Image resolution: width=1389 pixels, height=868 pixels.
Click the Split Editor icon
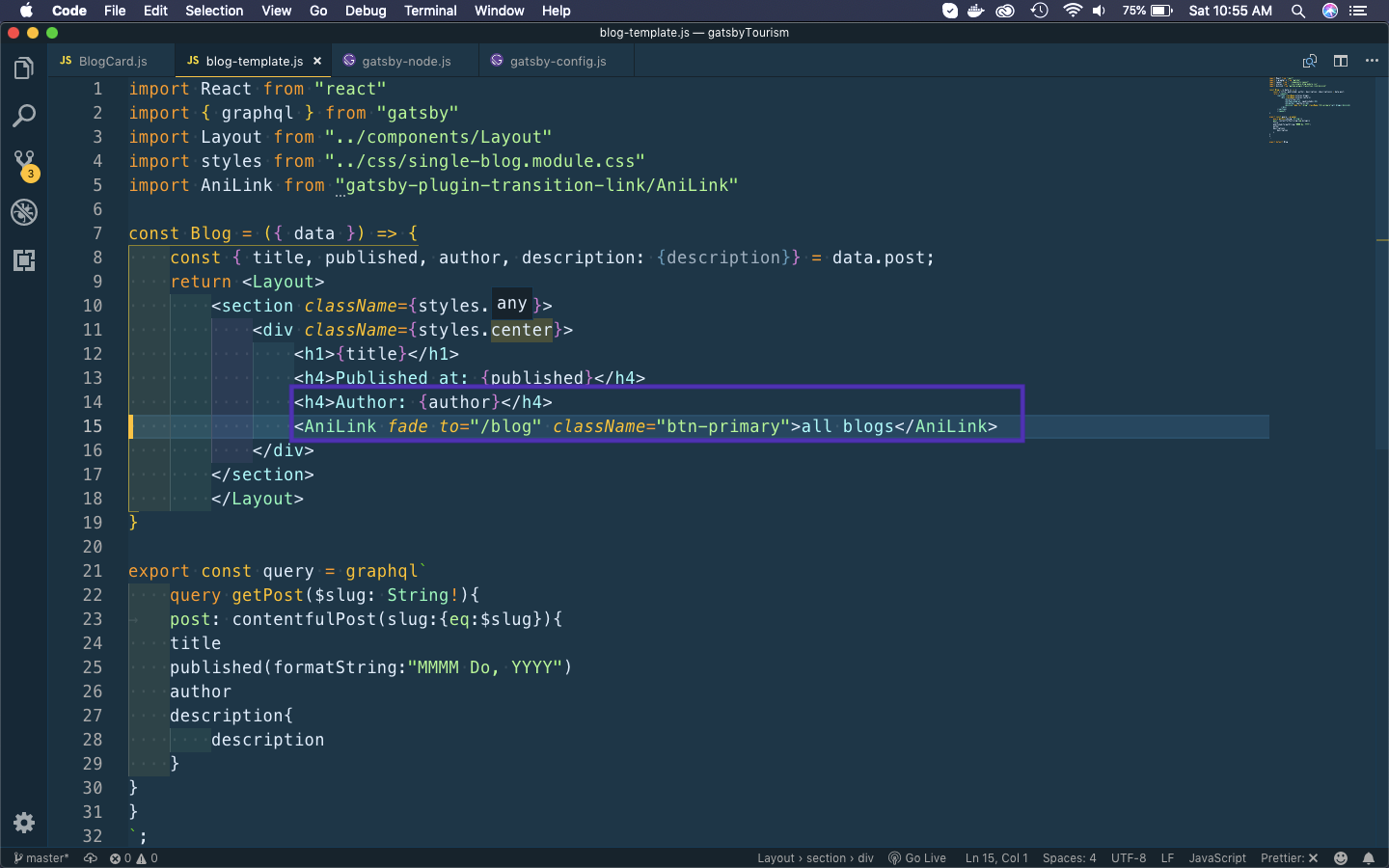[x=1341, y=61]
